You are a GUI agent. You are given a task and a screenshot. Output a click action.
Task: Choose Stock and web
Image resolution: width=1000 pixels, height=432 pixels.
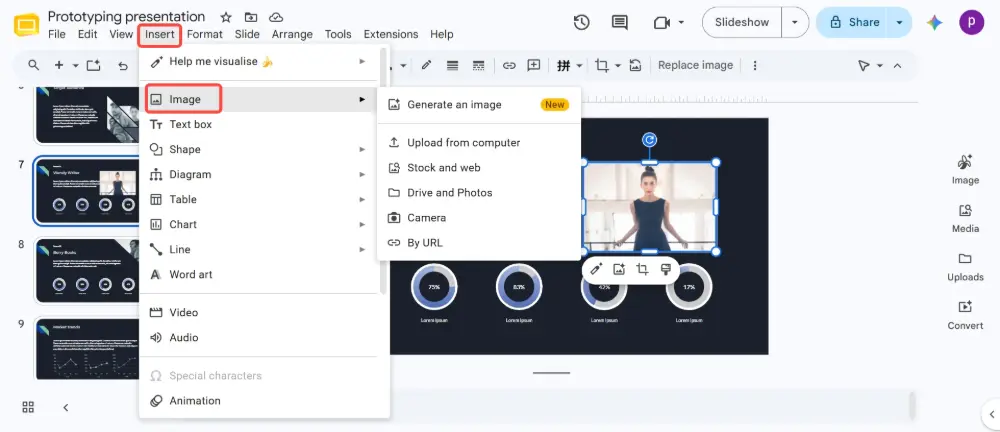[x=479, y=167]
